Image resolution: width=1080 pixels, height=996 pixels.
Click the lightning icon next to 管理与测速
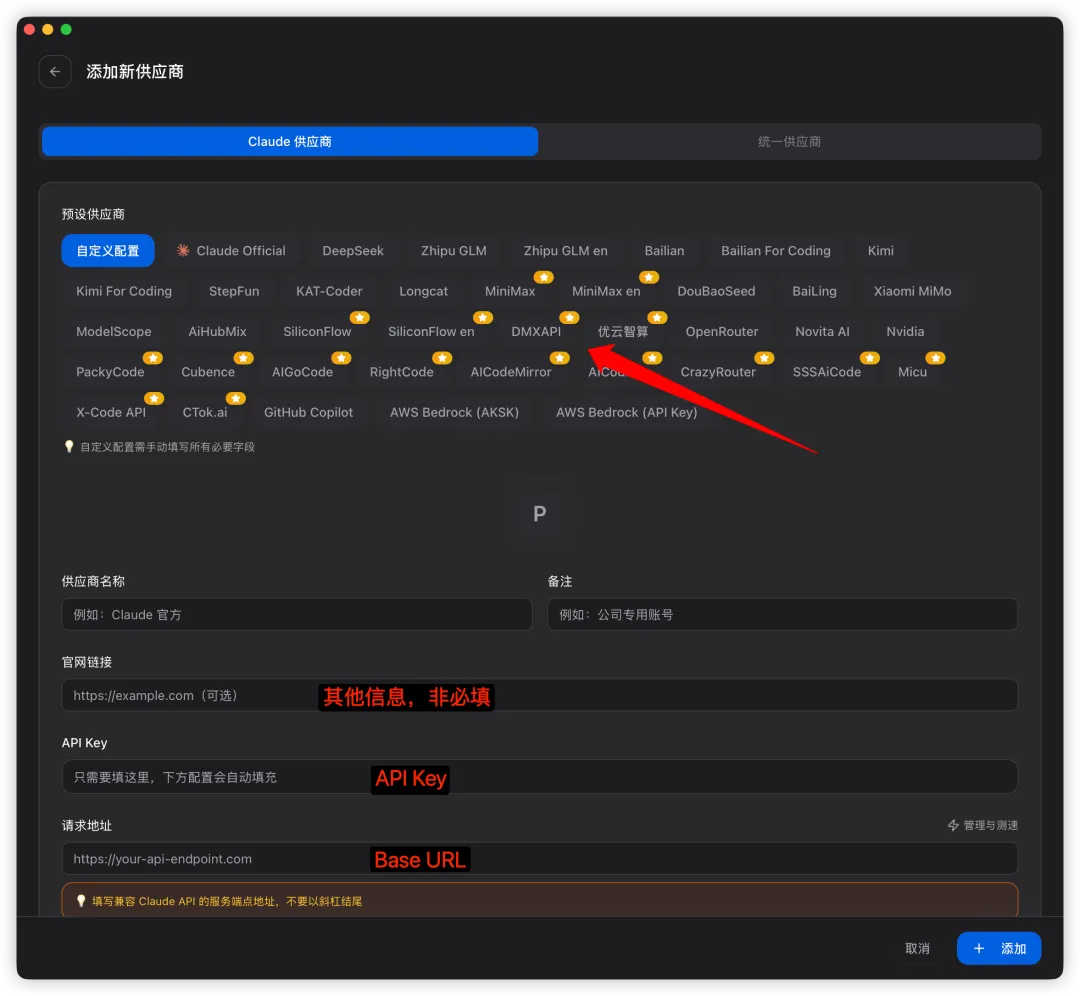pos(953,825)
